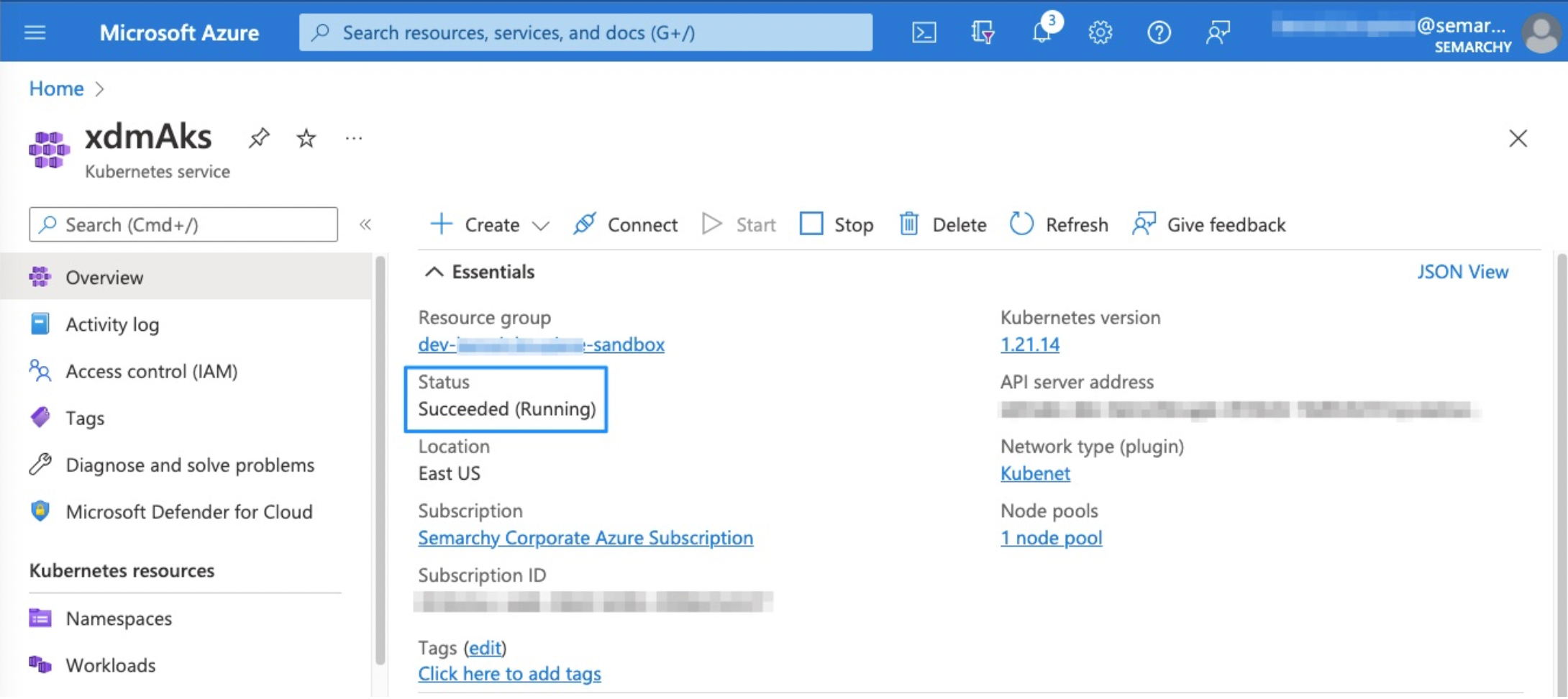Open the feedback icon in top bar
Viewport: 1568px width, 699px height.
(x=1218, y=32)
